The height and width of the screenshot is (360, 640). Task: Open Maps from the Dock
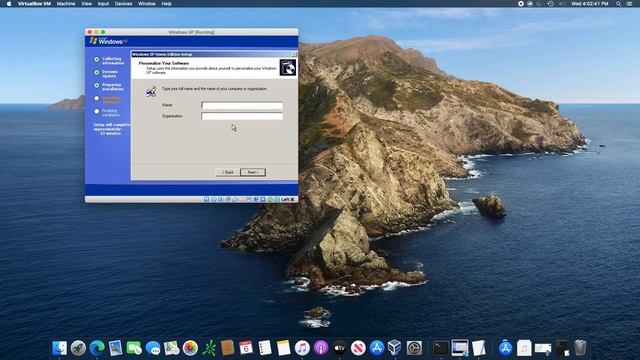click(x=171, y=348)
